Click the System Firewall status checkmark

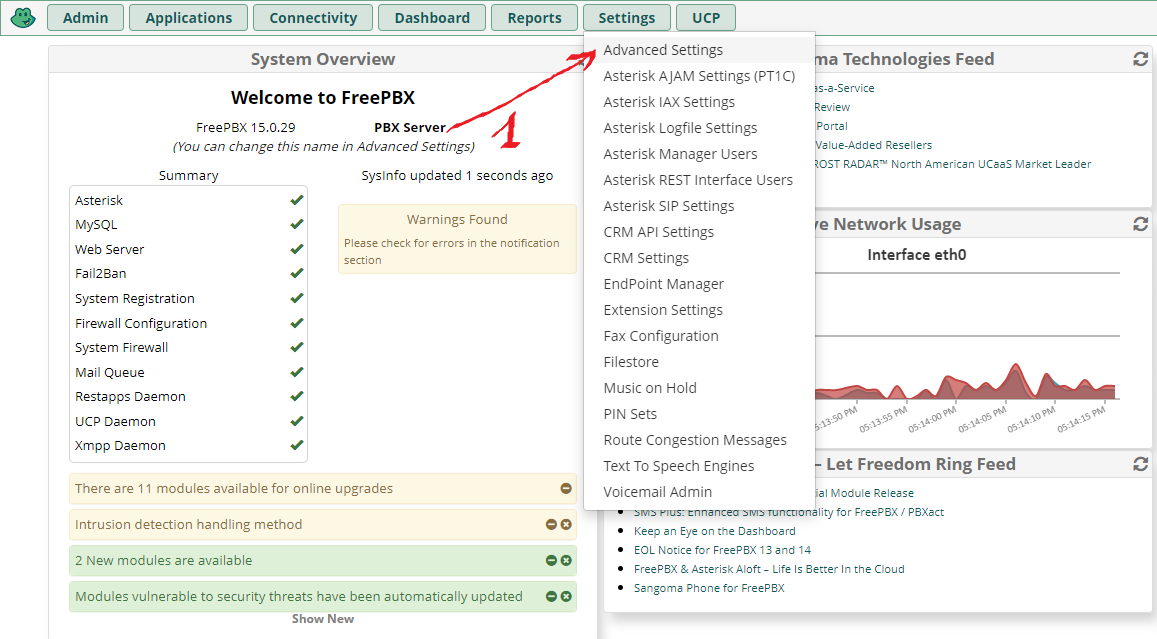click(297, 348)
